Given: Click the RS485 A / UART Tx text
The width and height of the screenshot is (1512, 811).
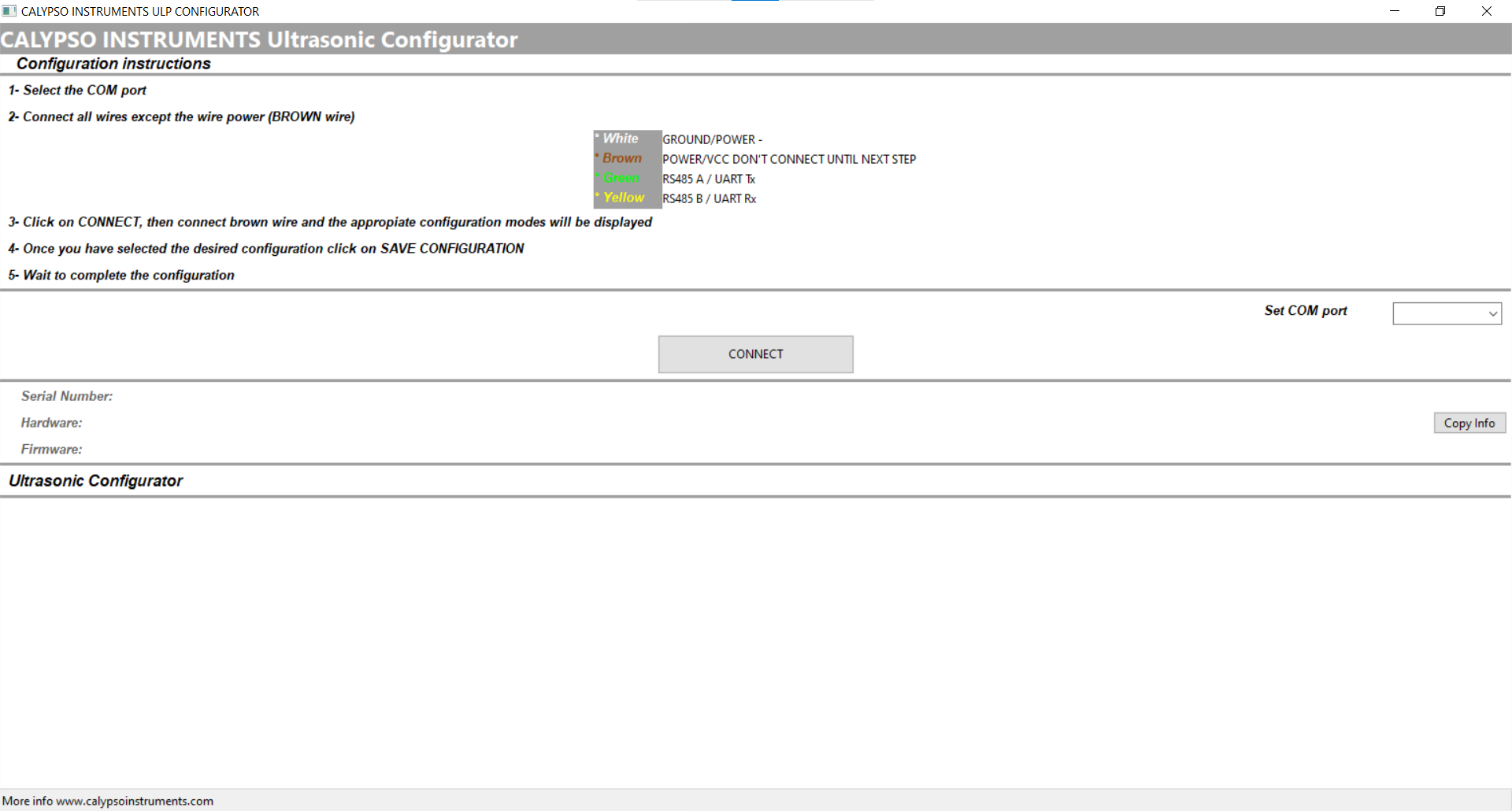Looking at the screenshot, I should pos(708,179).
